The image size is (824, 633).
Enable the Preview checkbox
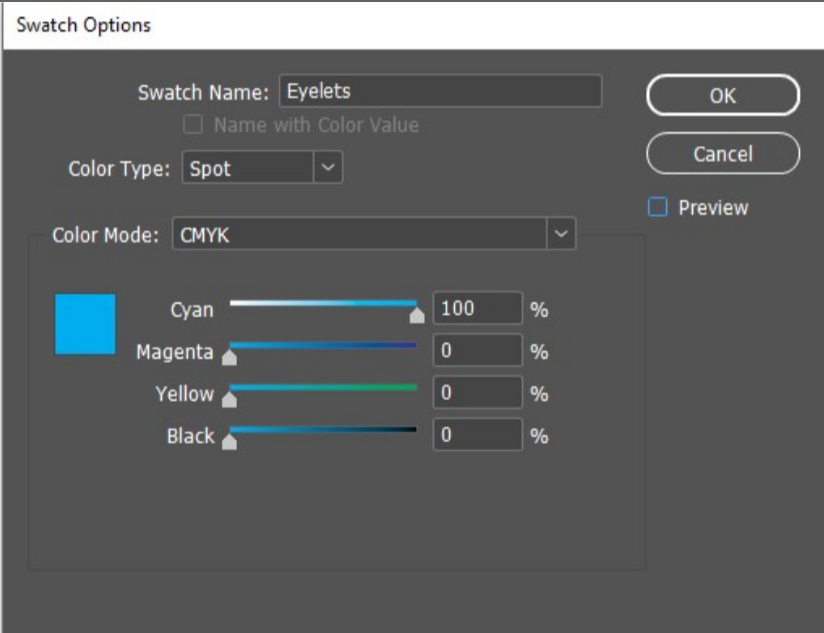[x=658, y=207]
